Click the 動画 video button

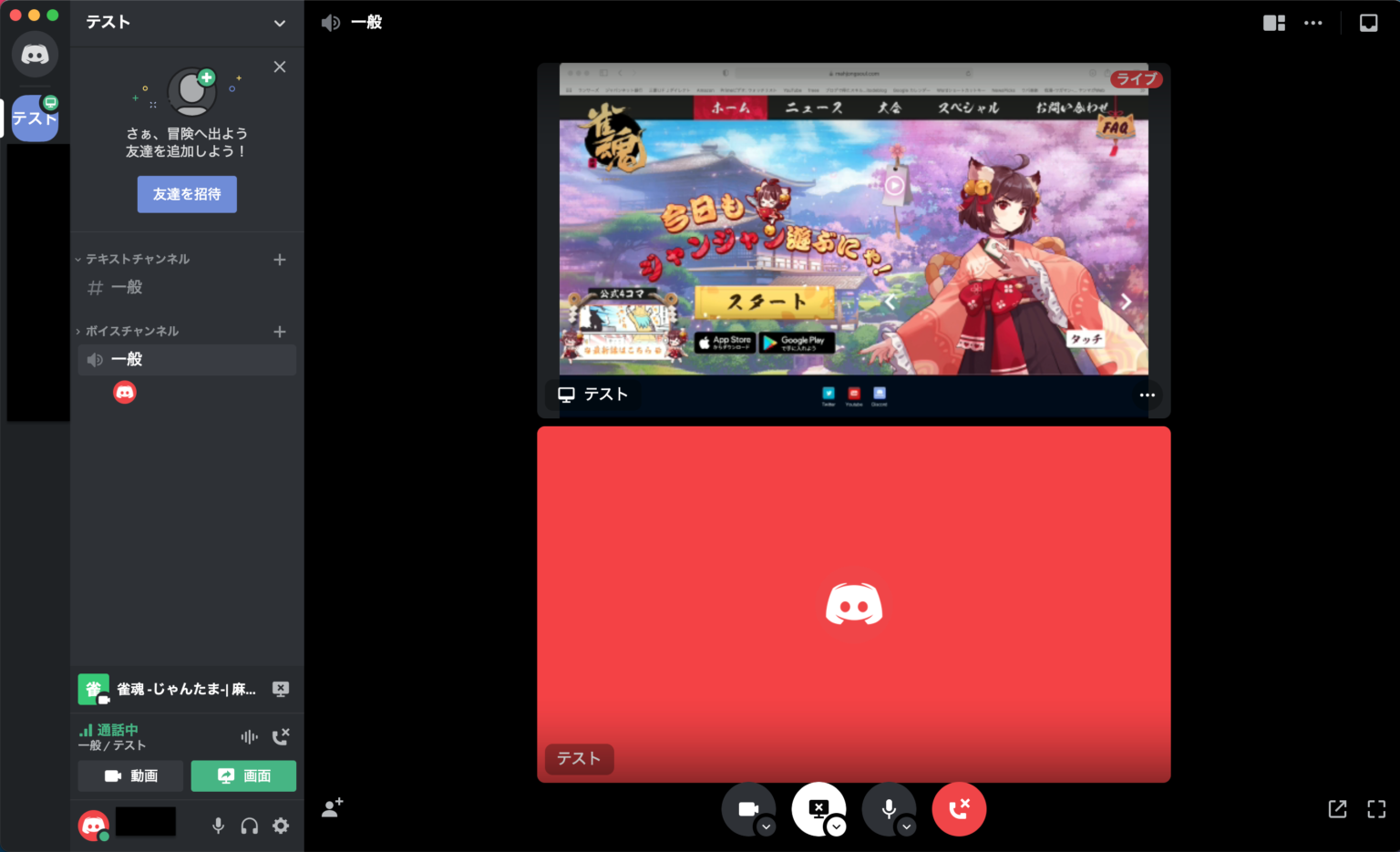click(x=131, y=776)
